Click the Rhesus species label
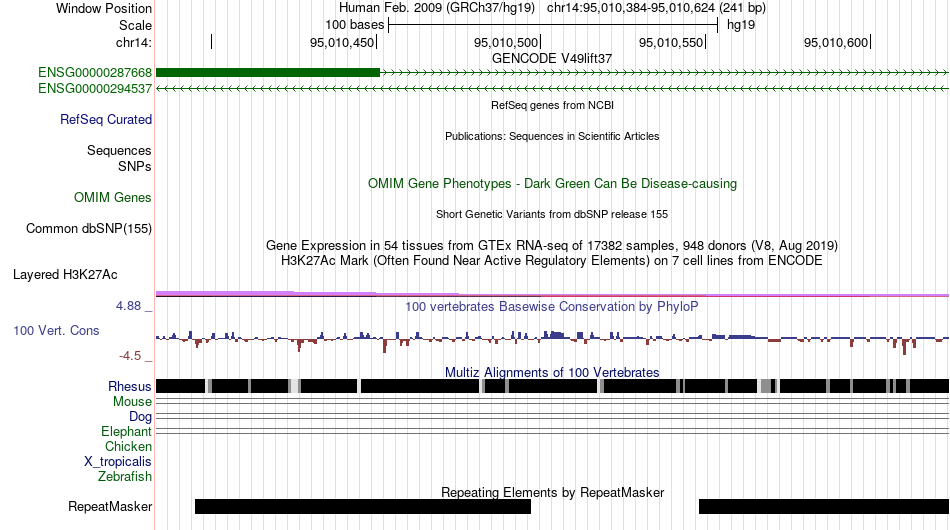This screenshot has height=530, width=950. click(x=130, y=386)
